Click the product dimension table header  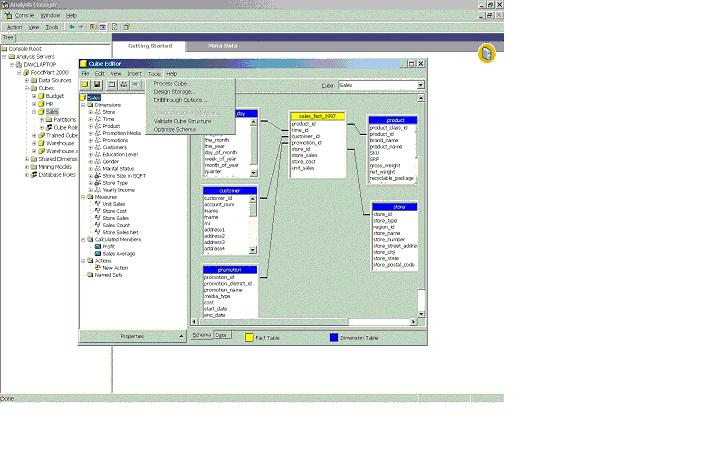pos(393,120)
